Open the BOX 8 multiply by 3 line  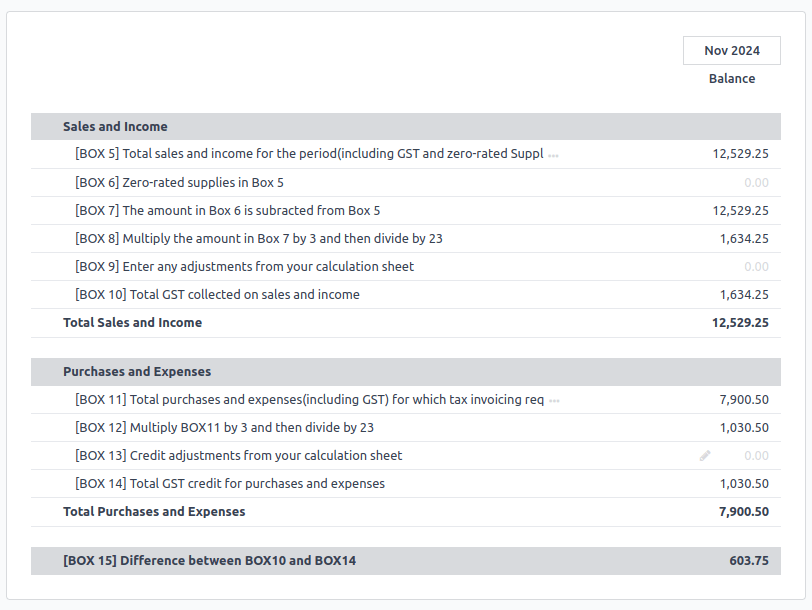(258, 239)
